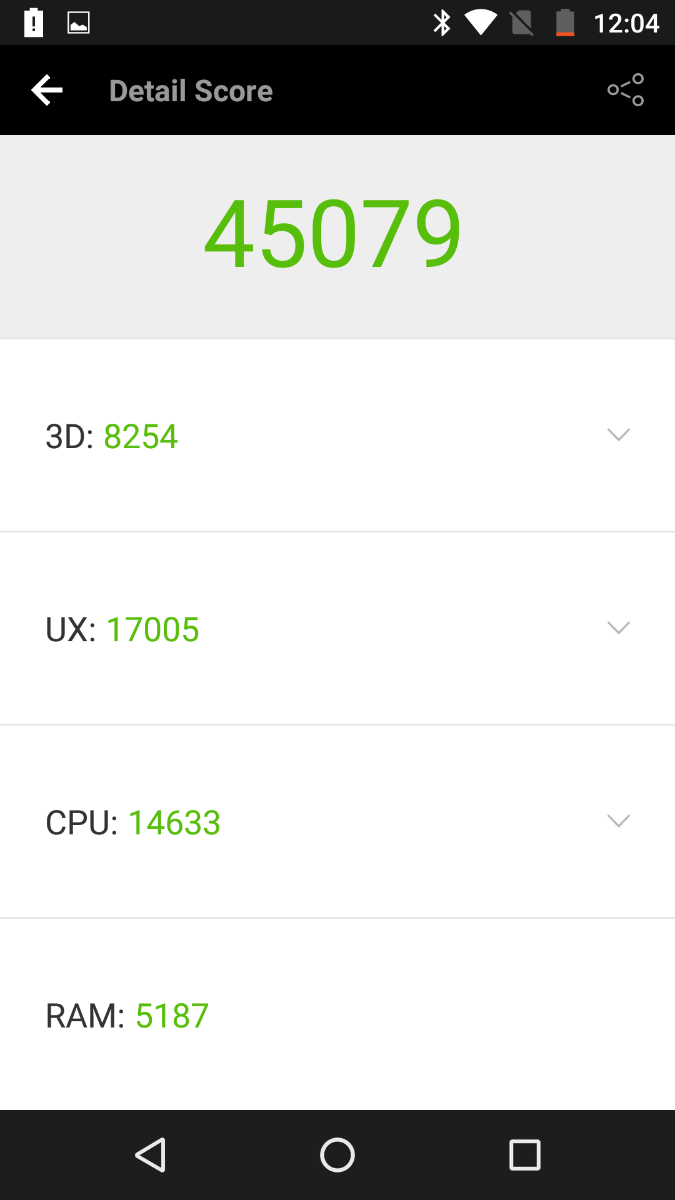Tap the share icon
The image size is (675, 1200).
pos(625,91)
